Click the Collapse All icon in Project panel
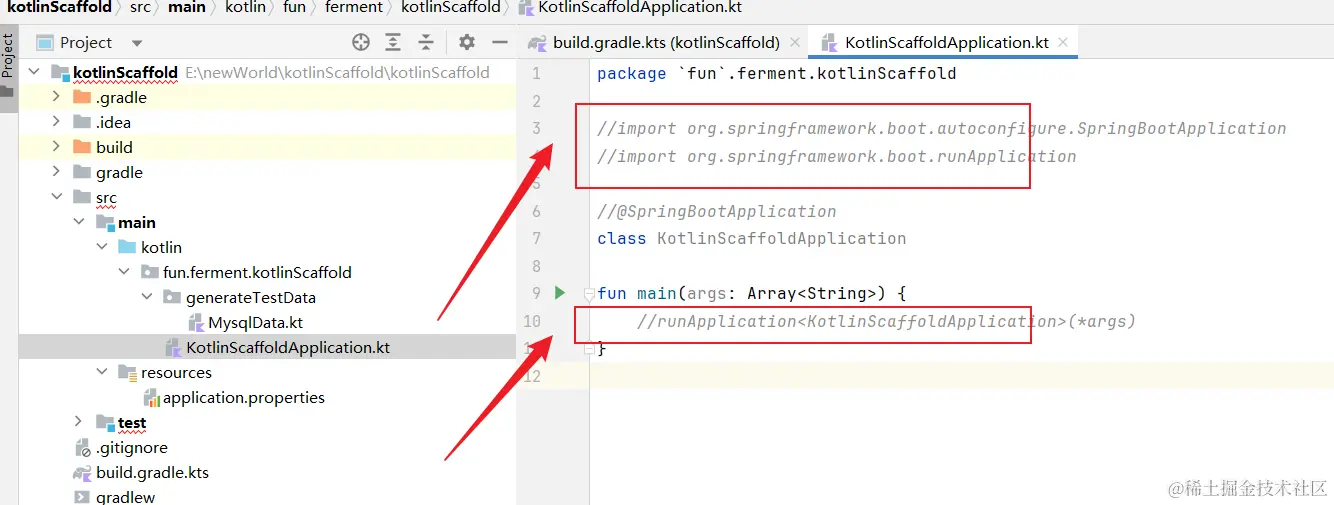Image resolution: width=1334 pixels, height=505 pixels. tap(426, 42)
